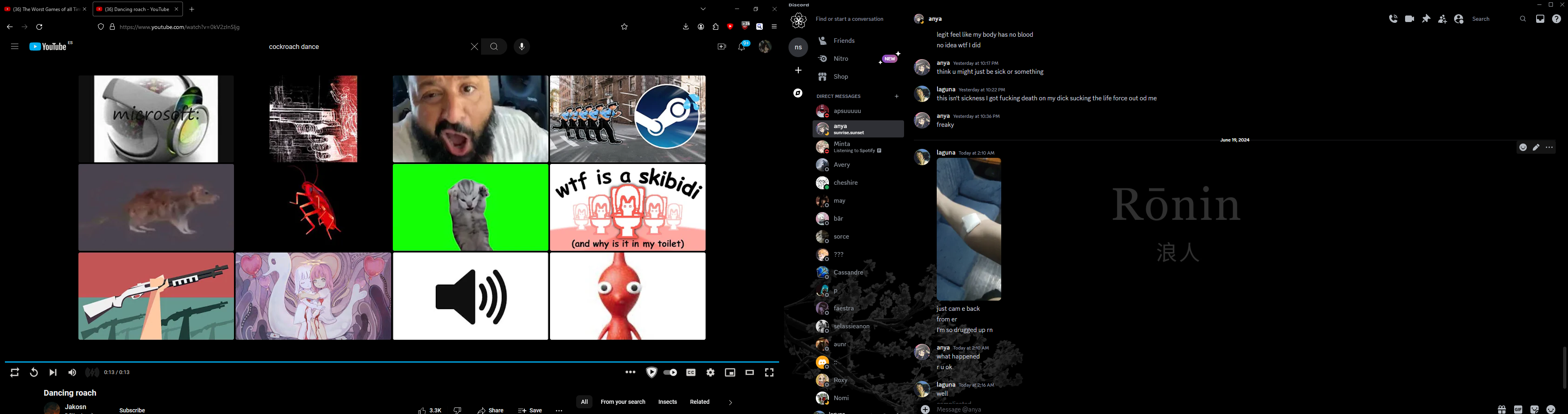The width and height of the screenshot is (1568, 414).
Task: Add a server plus icon
Action: (x=798, y=71)
